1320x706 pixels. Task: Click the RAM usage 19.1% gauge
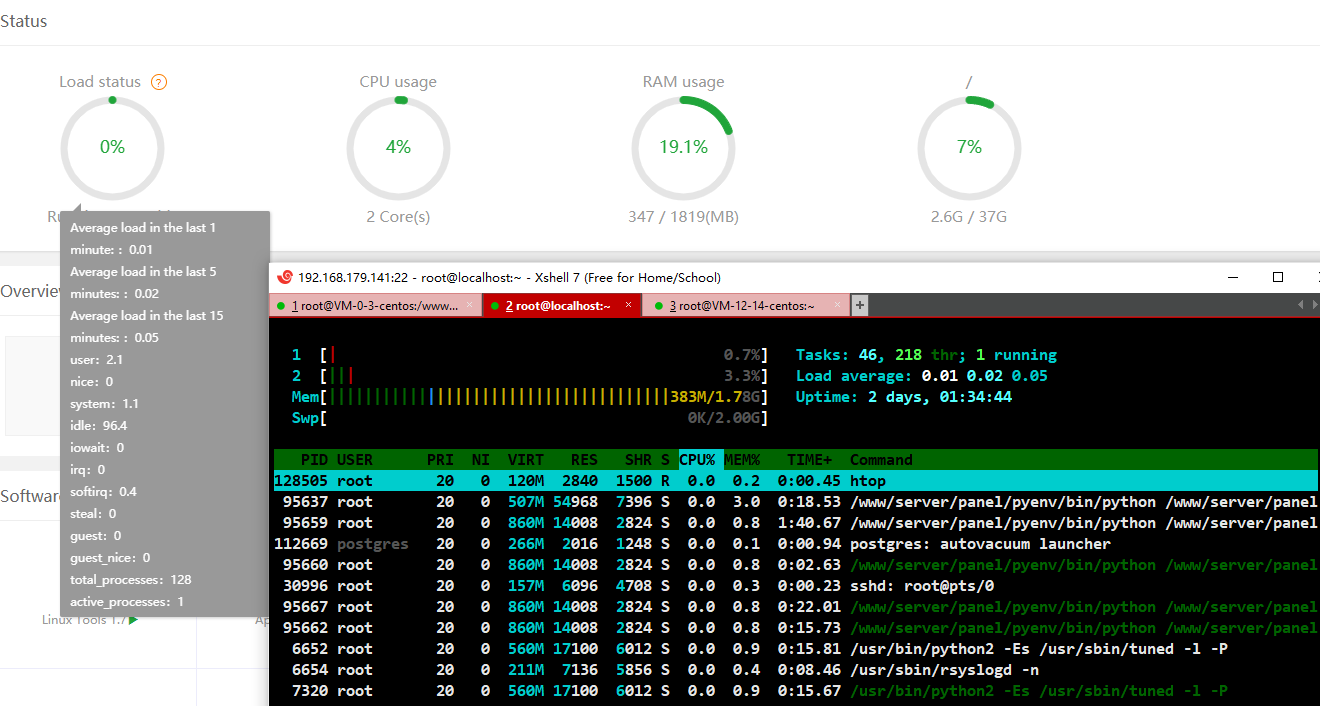pyautogui.click(x=683, y=147)
